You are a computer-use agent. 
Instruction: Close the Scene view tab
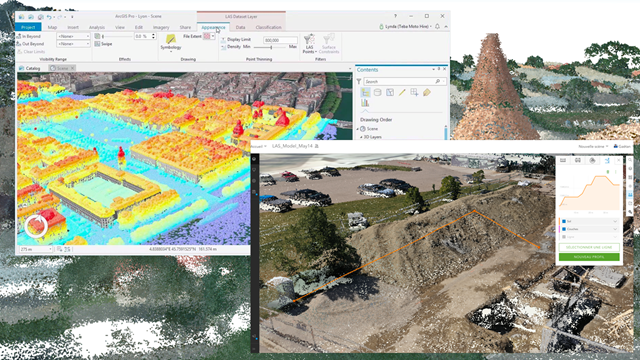tap(73, 68)
